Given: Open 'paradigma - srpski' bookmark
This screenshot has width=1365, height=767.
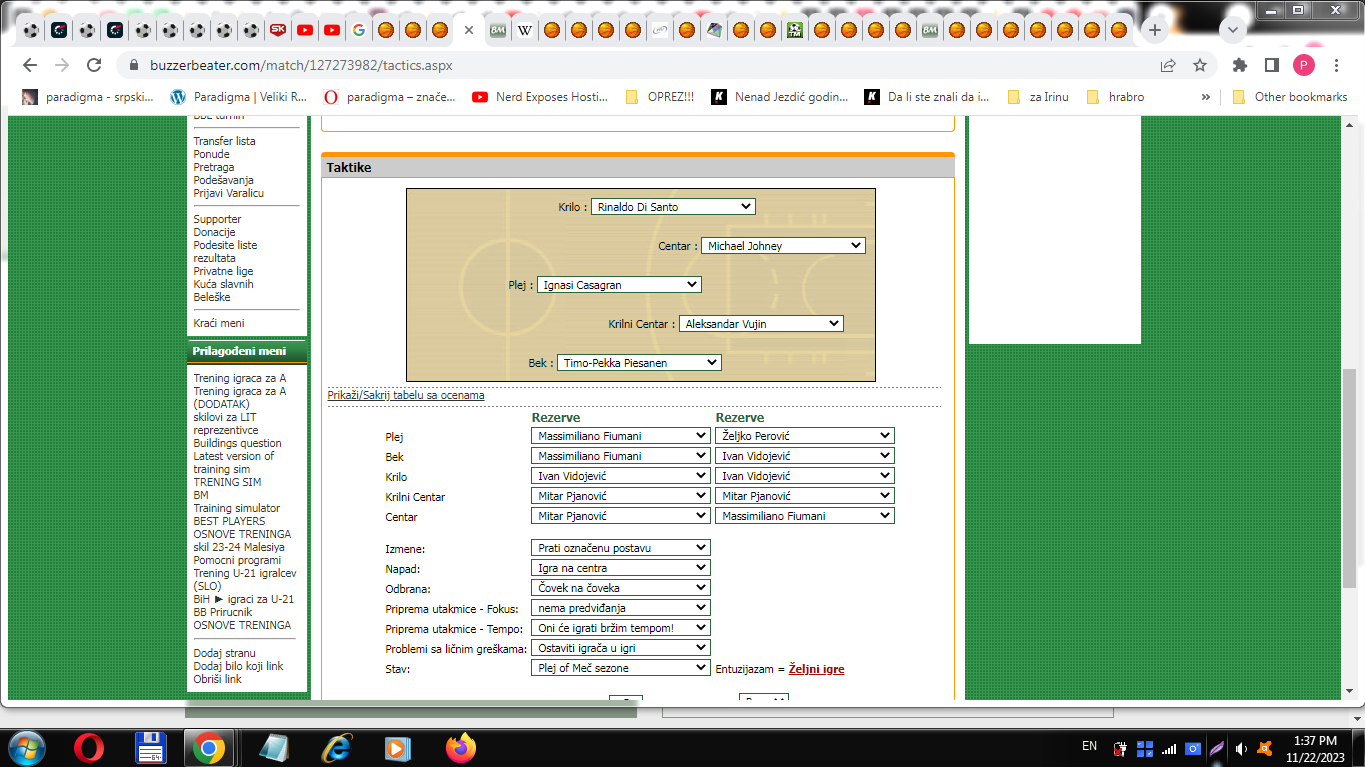Looking at the screenshot, I should click(x=89, y=97).
